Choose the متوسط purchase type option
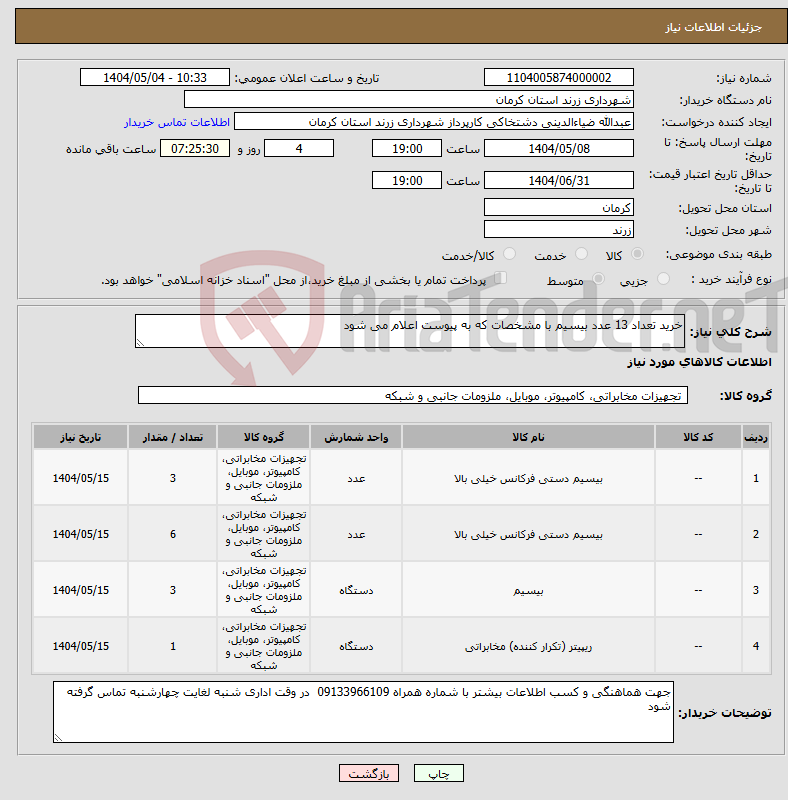Viewport: 788px width, 800px height. [598, 279]
